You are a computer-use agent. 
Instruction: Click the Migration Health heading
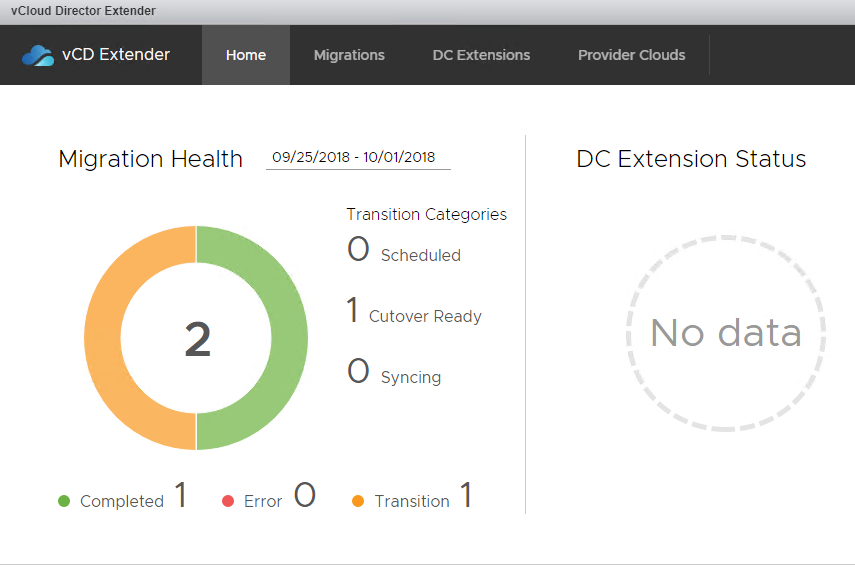150,159
